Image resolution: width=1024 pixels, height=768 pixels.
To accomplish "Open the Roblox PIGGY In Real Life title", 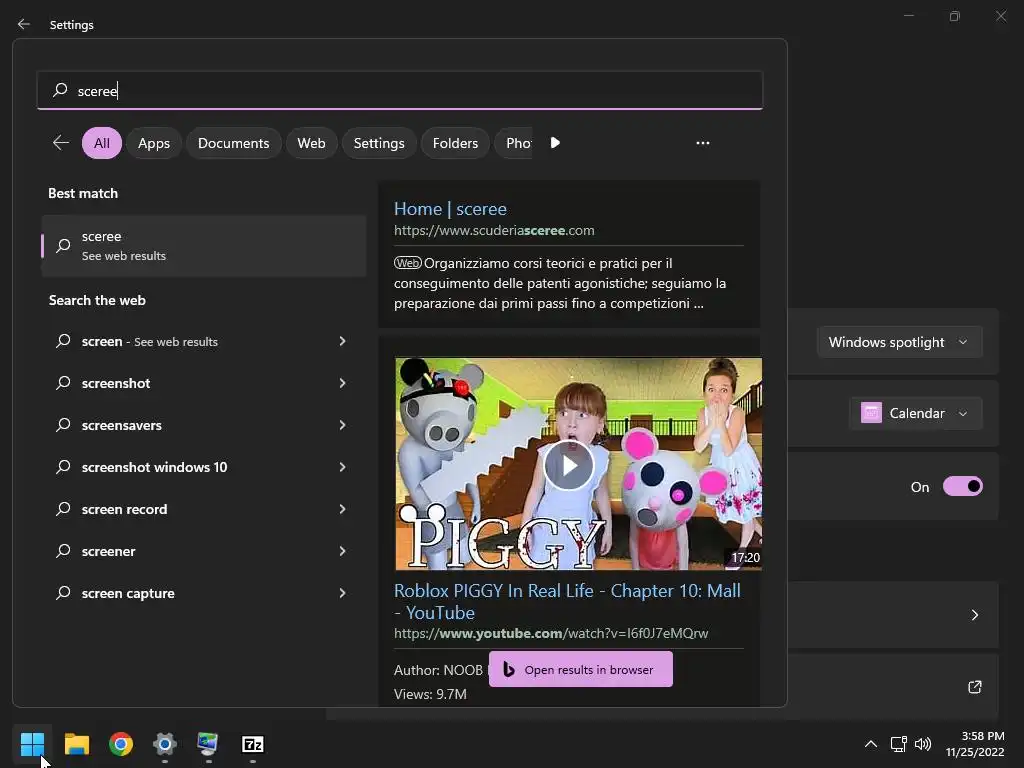I will 567,601.
